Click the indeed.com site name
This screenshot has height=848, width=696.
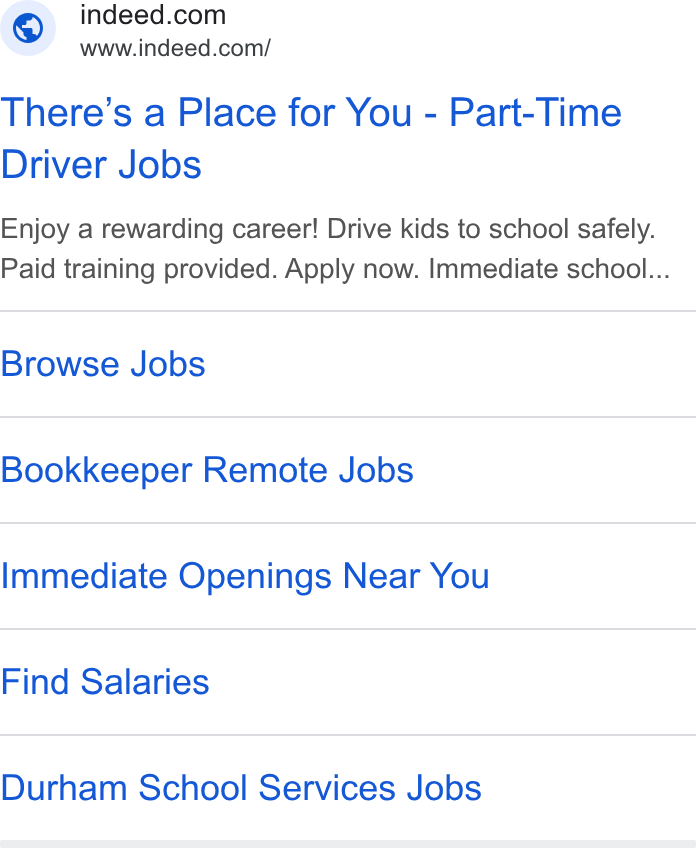153,15
